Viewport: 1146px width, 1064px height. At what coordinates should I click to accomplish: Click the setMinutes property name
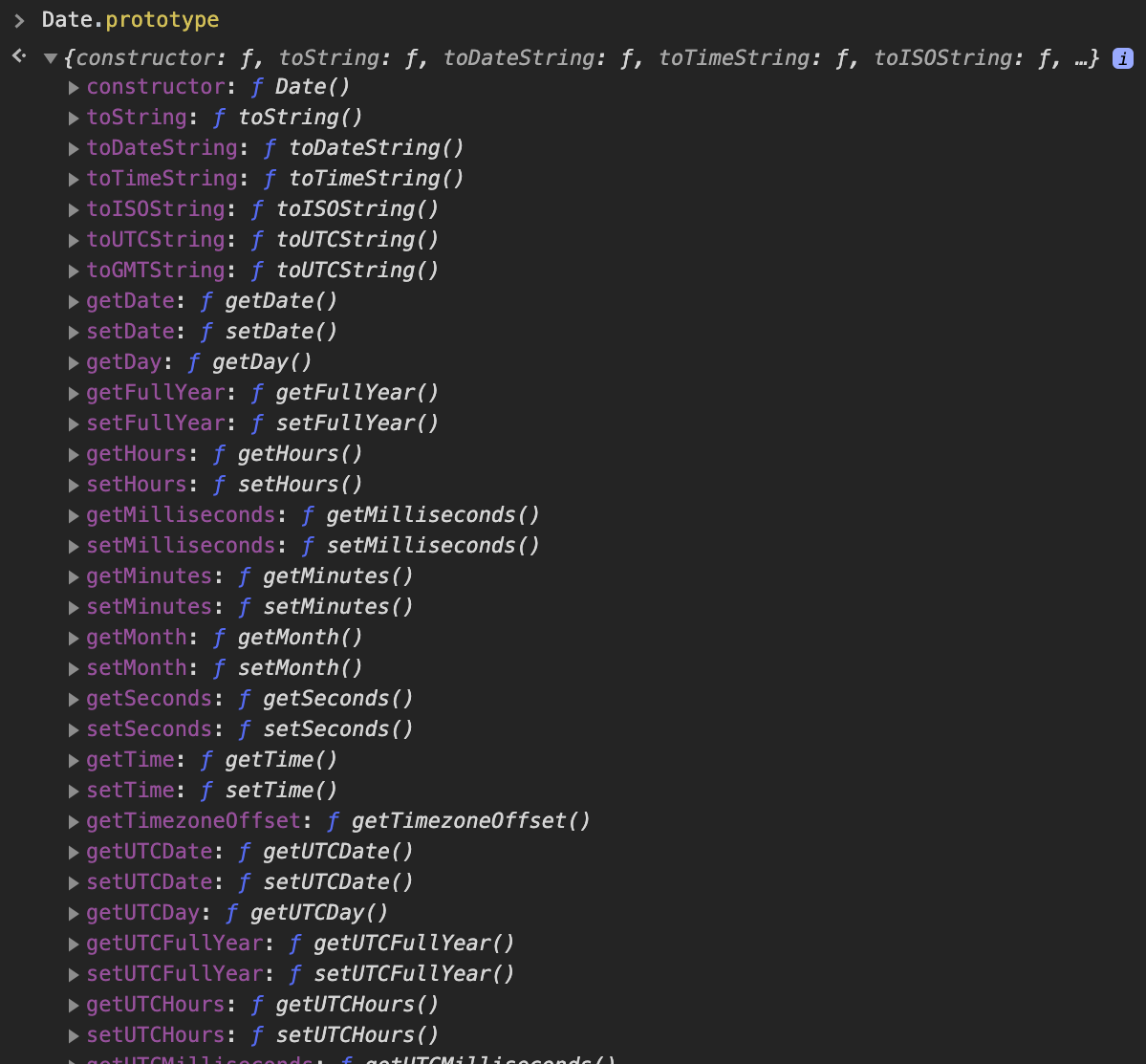[148, 607]
